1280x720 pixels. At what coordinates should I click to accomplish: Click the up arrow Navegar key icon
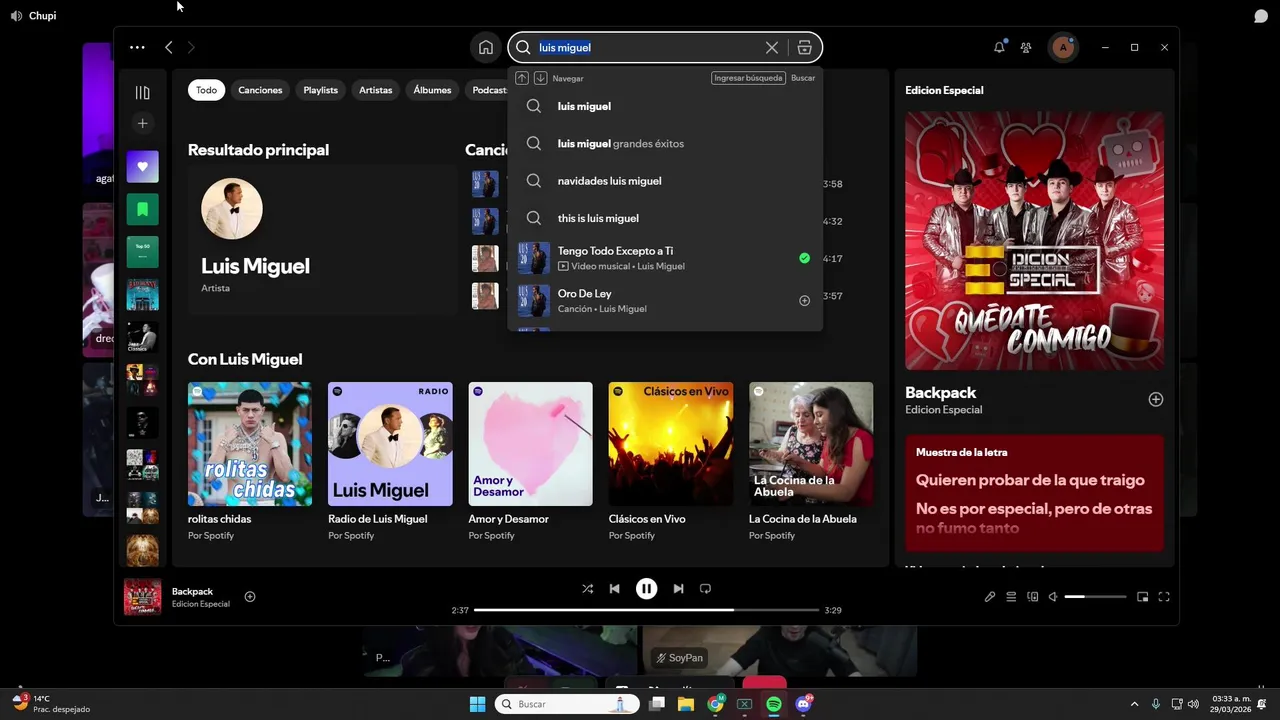coord(522,78)
